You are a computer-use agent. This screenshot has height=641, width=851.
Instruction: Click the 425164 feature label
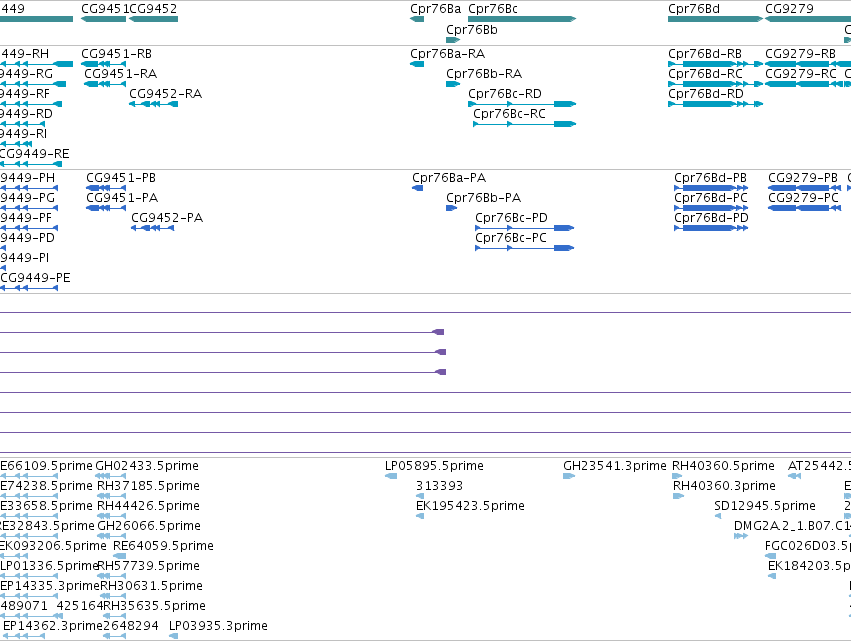[80, 606]
